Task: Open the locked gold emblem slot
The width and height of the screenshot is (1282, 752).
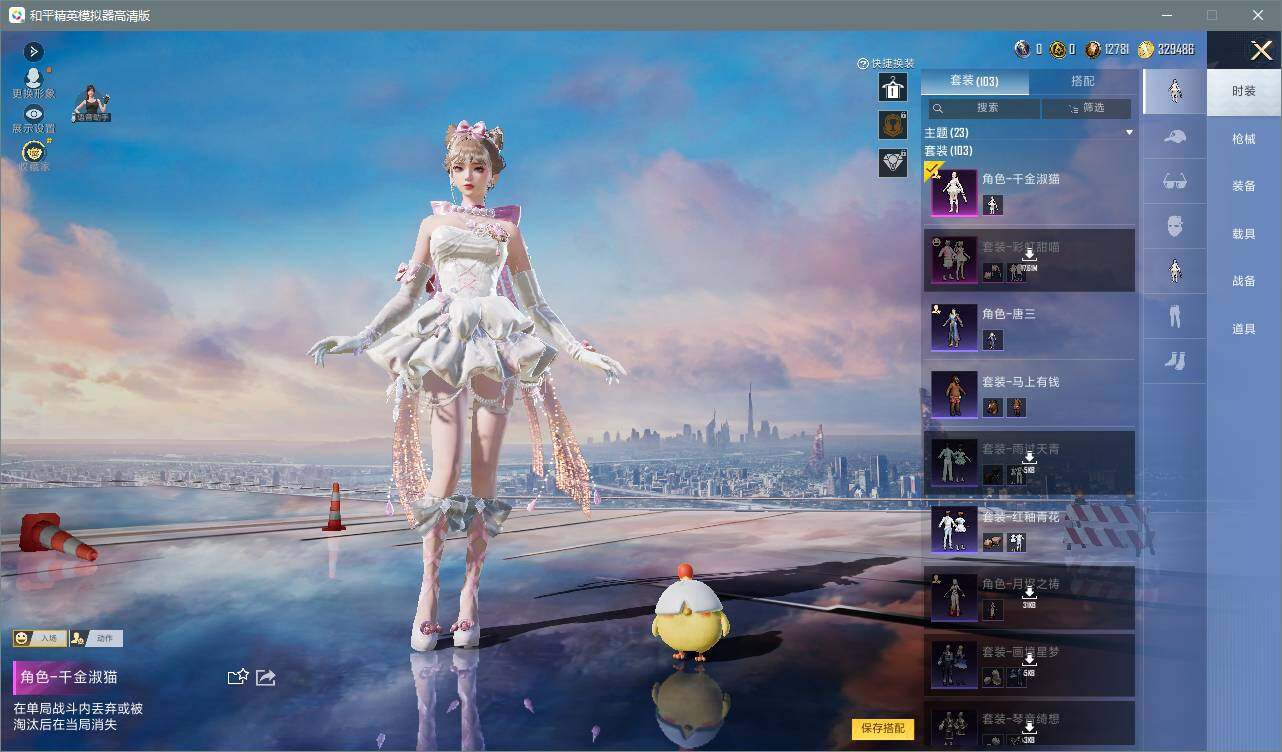Action: pos(893,124)
